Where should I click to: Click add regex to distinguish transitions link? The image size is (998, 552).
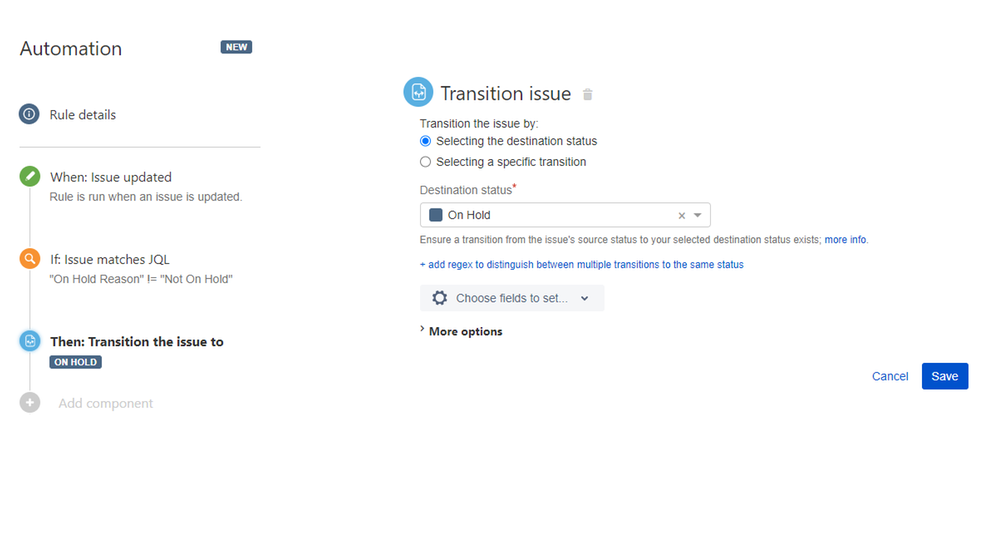pyautogui.click(x=582, y=264)
